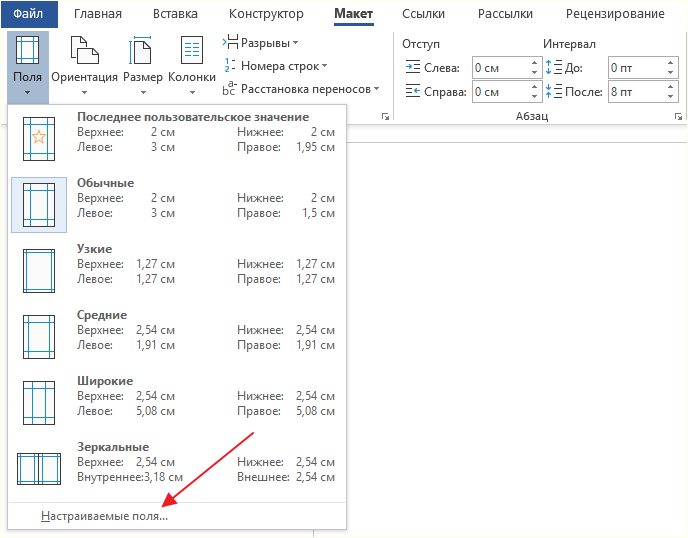
Task: Click the 'Правое: 1,95 см' value
Action: [x=286, y=147]
